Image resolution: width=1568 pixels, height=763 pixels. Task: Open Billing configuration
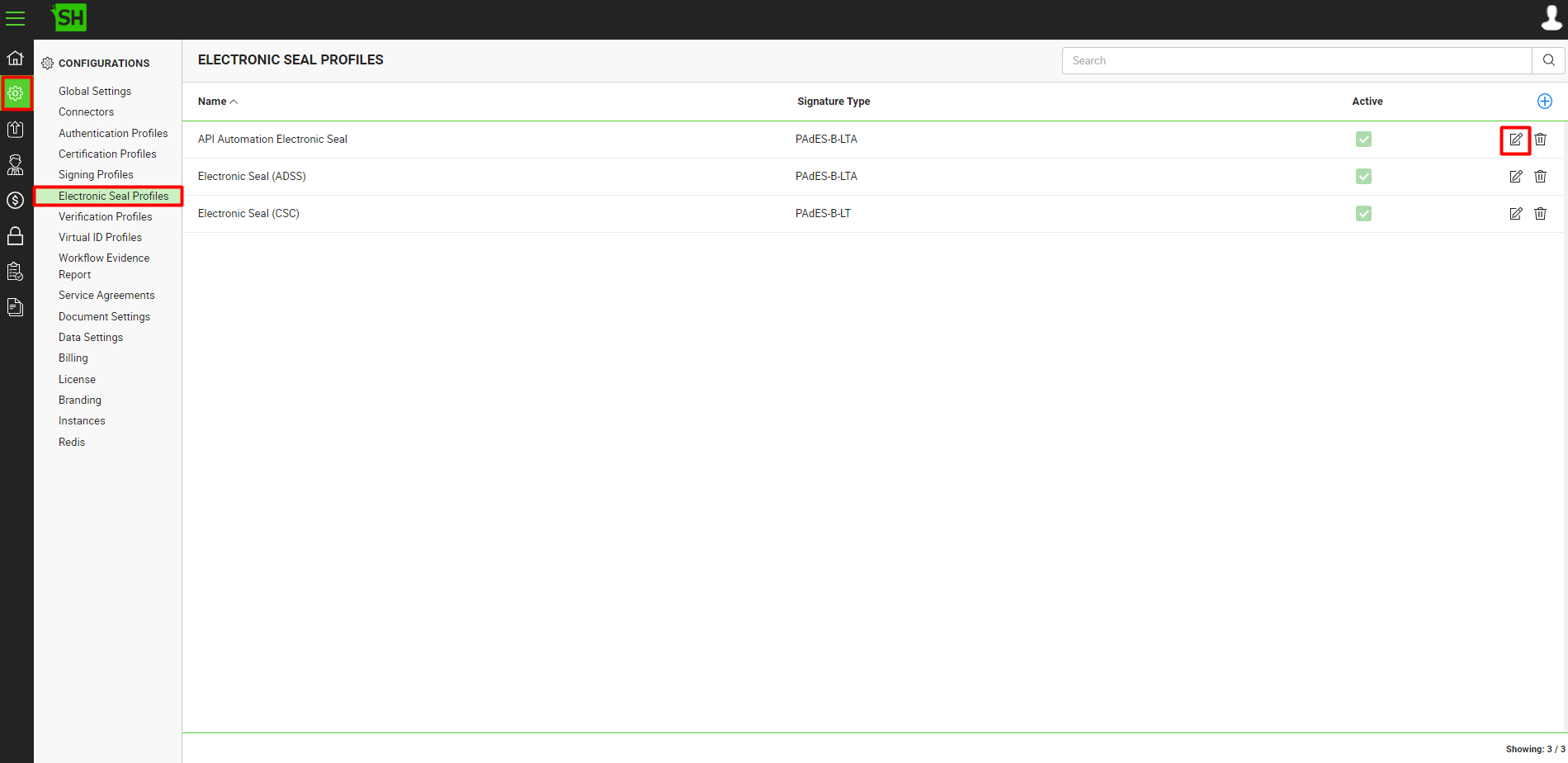coord(73,358)
